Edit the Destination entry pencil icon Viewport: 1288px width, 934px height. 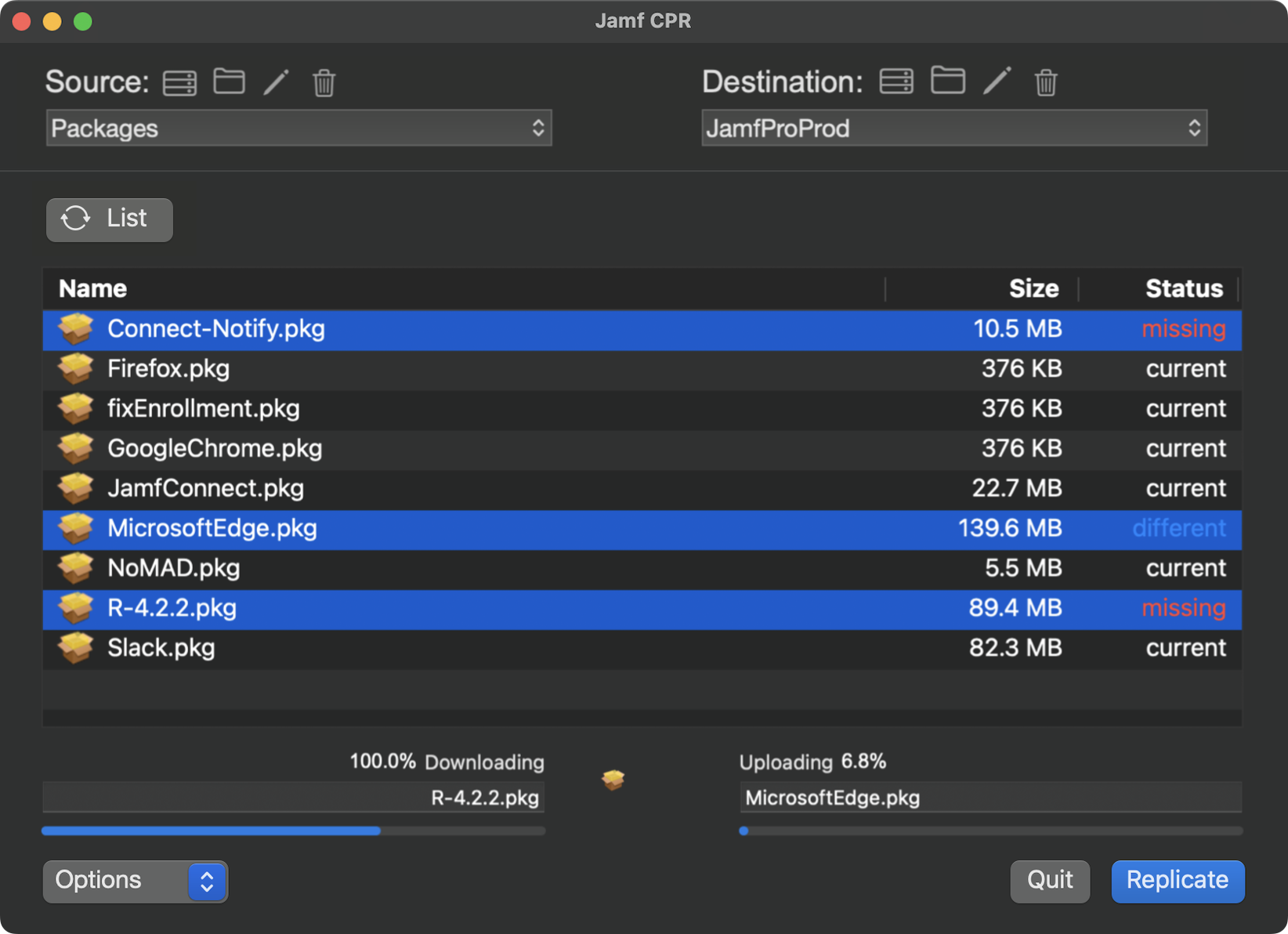[997, 80]
